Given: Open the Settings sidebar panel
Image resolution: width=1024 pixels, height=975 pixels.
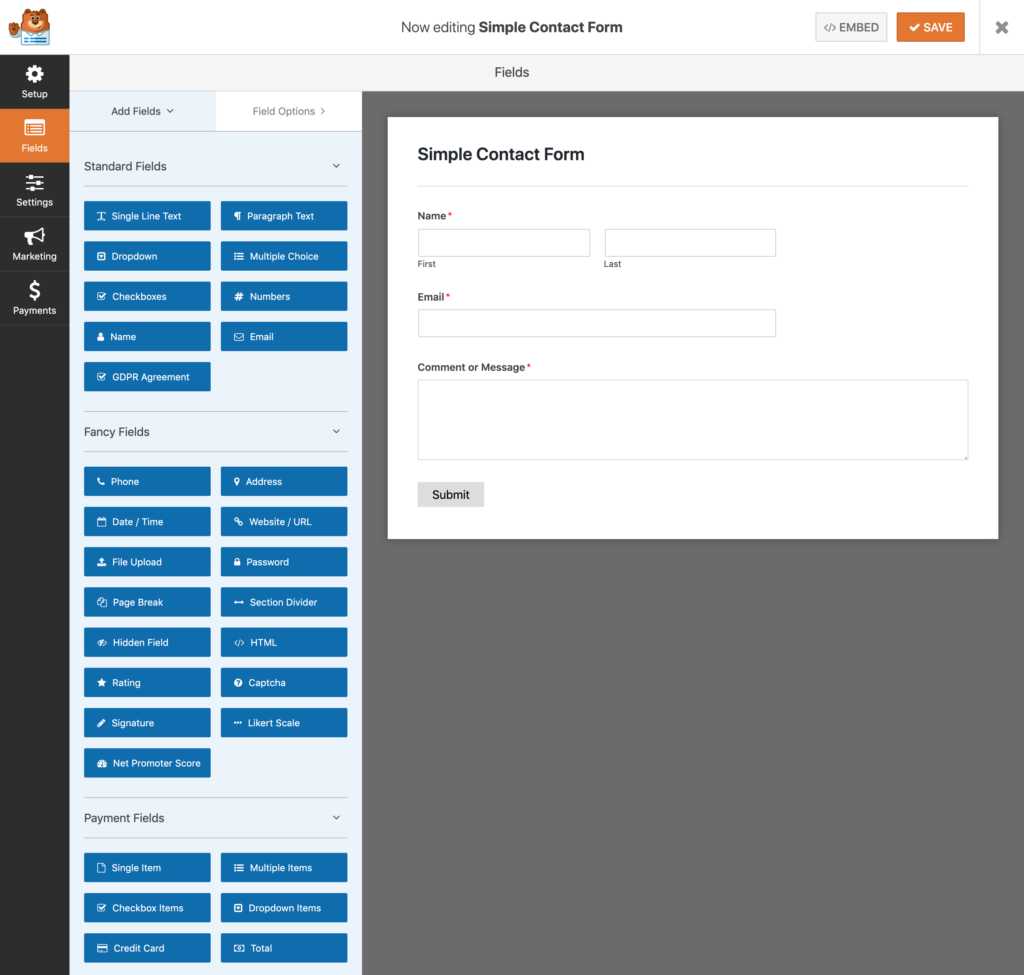Looking at the screenshot, I should pos(34,189).
